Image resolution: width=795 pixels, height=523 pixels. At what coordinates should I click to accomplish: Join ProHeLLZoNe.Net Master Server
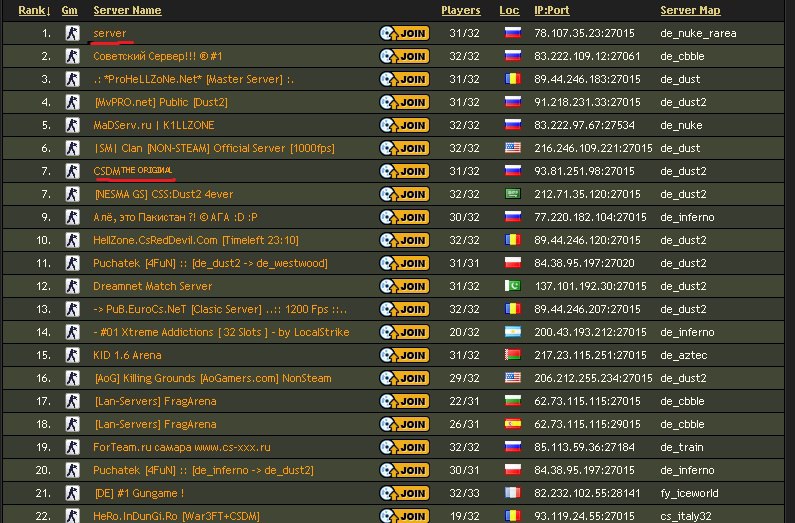(x=405, y=79)
